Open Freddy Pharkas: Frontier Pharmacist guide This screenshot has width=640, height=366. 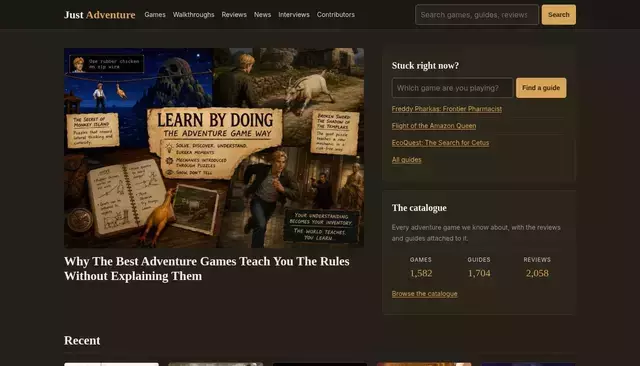click(x=447, y=109)
